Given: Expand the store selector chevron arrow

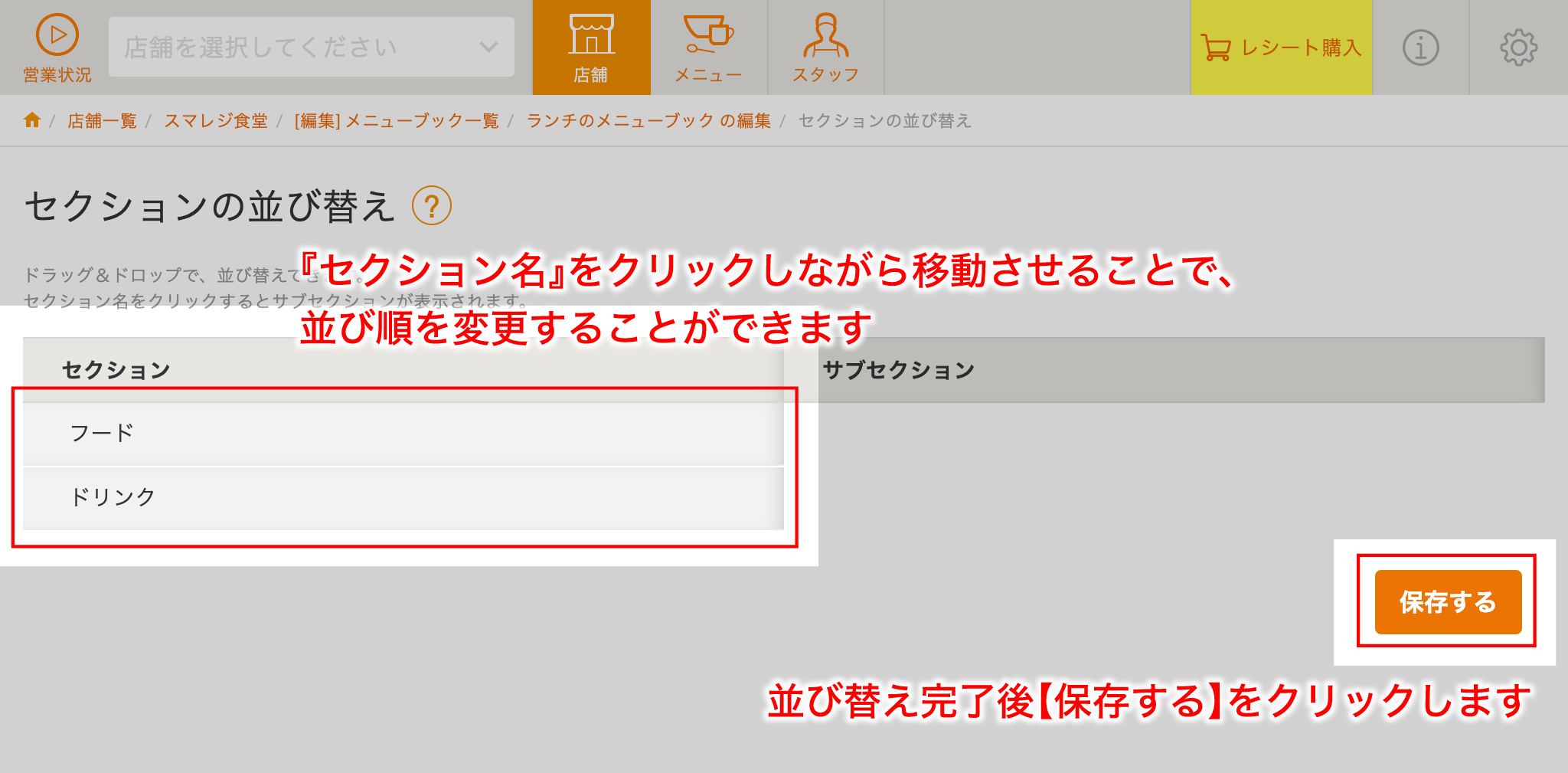Looking at the screenshot, I should click(x=488, y=47).
